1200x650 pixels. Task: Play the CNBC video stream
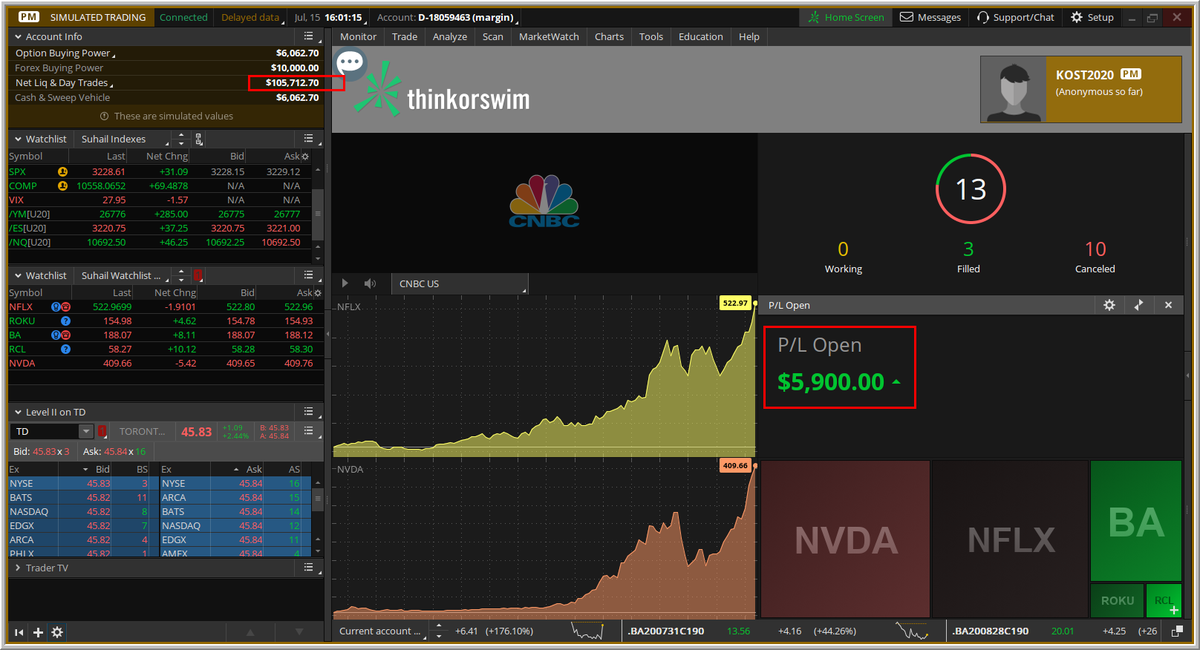point(345,284)
